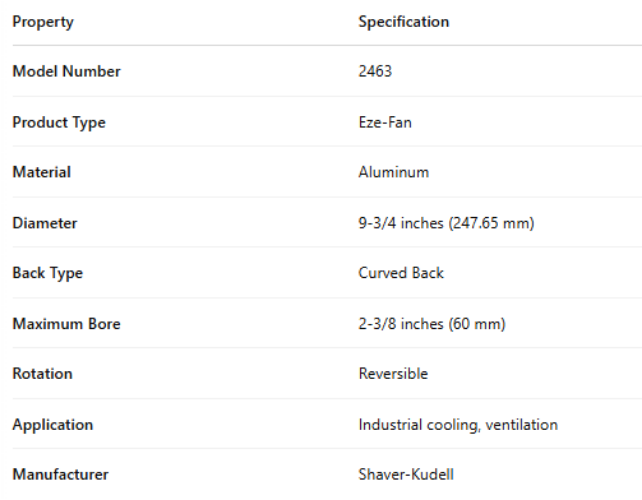Select the Model Number label
642x500 pixels.
point(66,72)
